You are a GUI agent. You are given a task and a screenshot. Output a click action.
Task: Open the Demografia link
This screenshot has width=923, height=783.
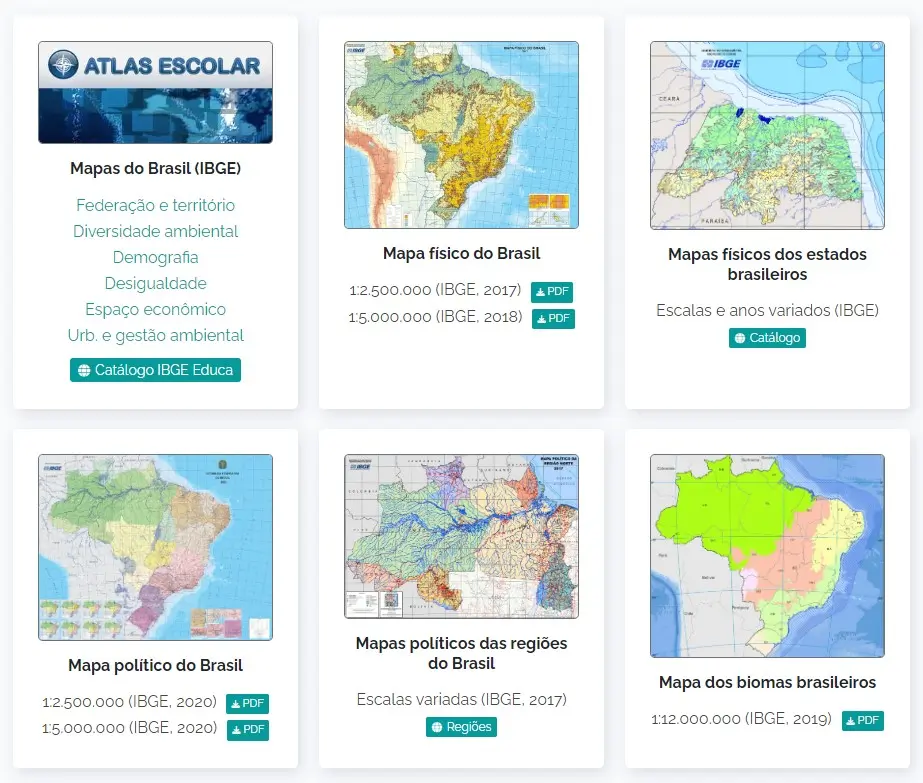tap(155, 257)
